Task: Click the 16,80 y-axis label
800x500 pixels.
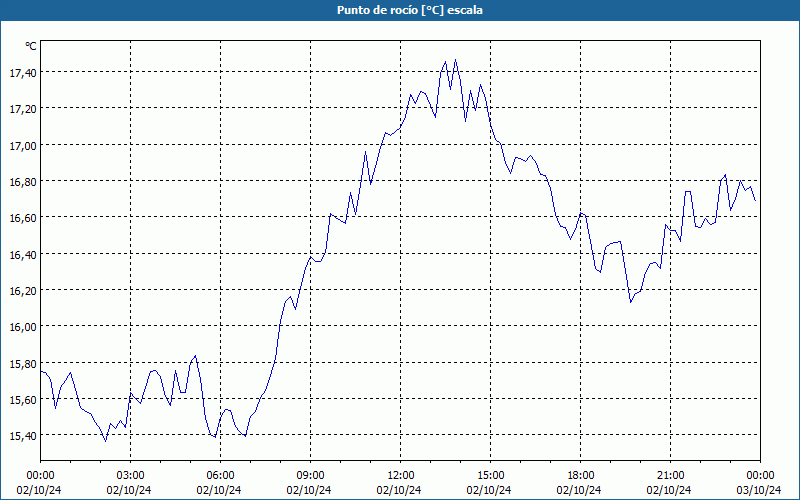Action: (23, 182)
